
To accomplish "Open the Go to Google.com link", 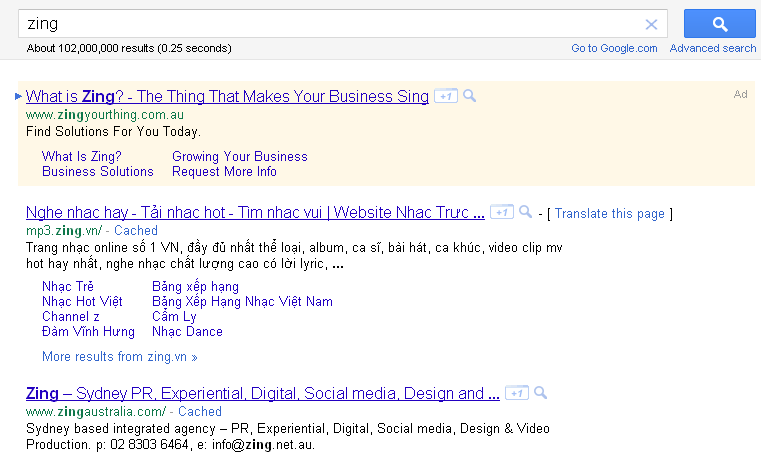I will click(x=614, y=48).
